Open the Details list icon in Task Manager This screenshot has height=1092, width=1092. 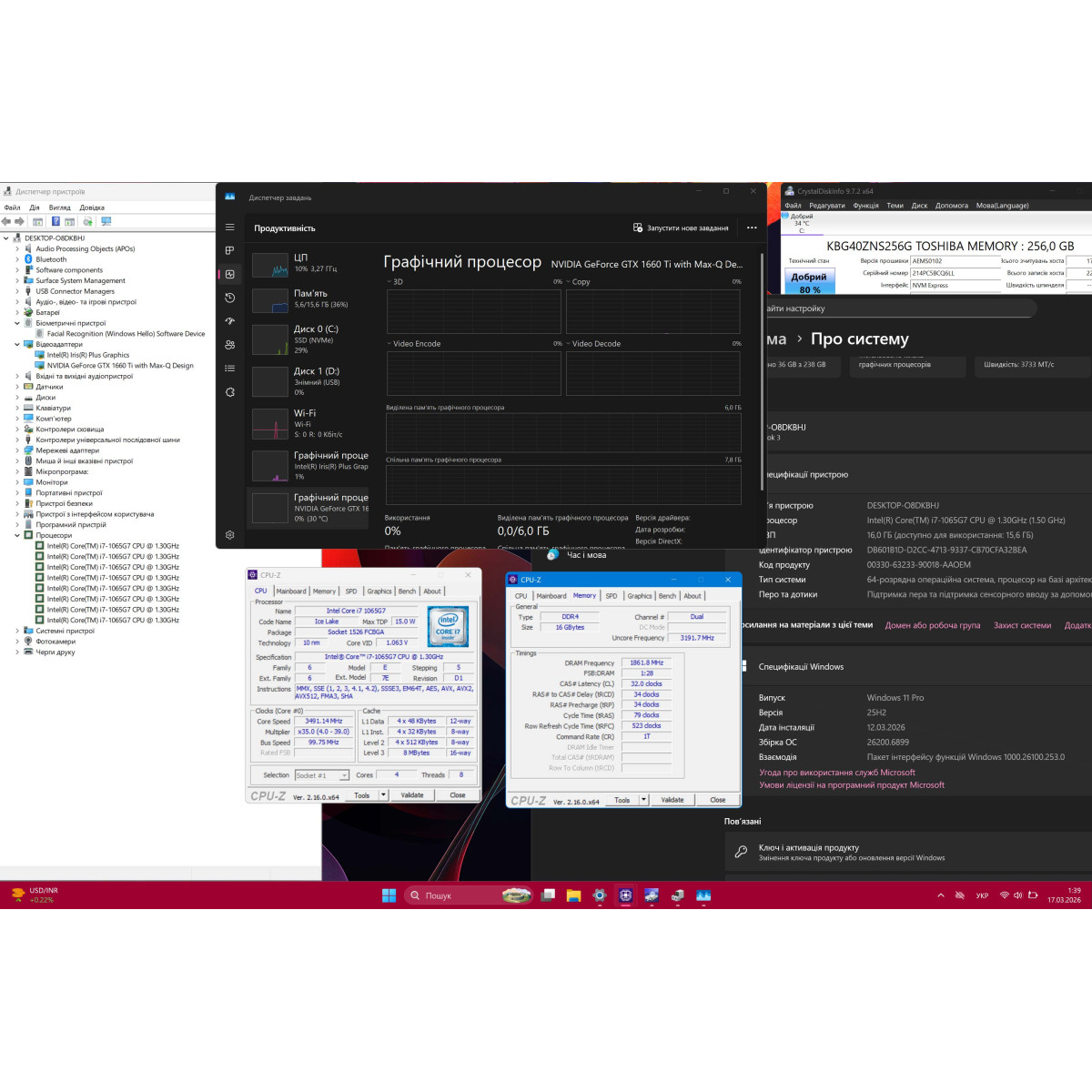[x=229, y=369]
